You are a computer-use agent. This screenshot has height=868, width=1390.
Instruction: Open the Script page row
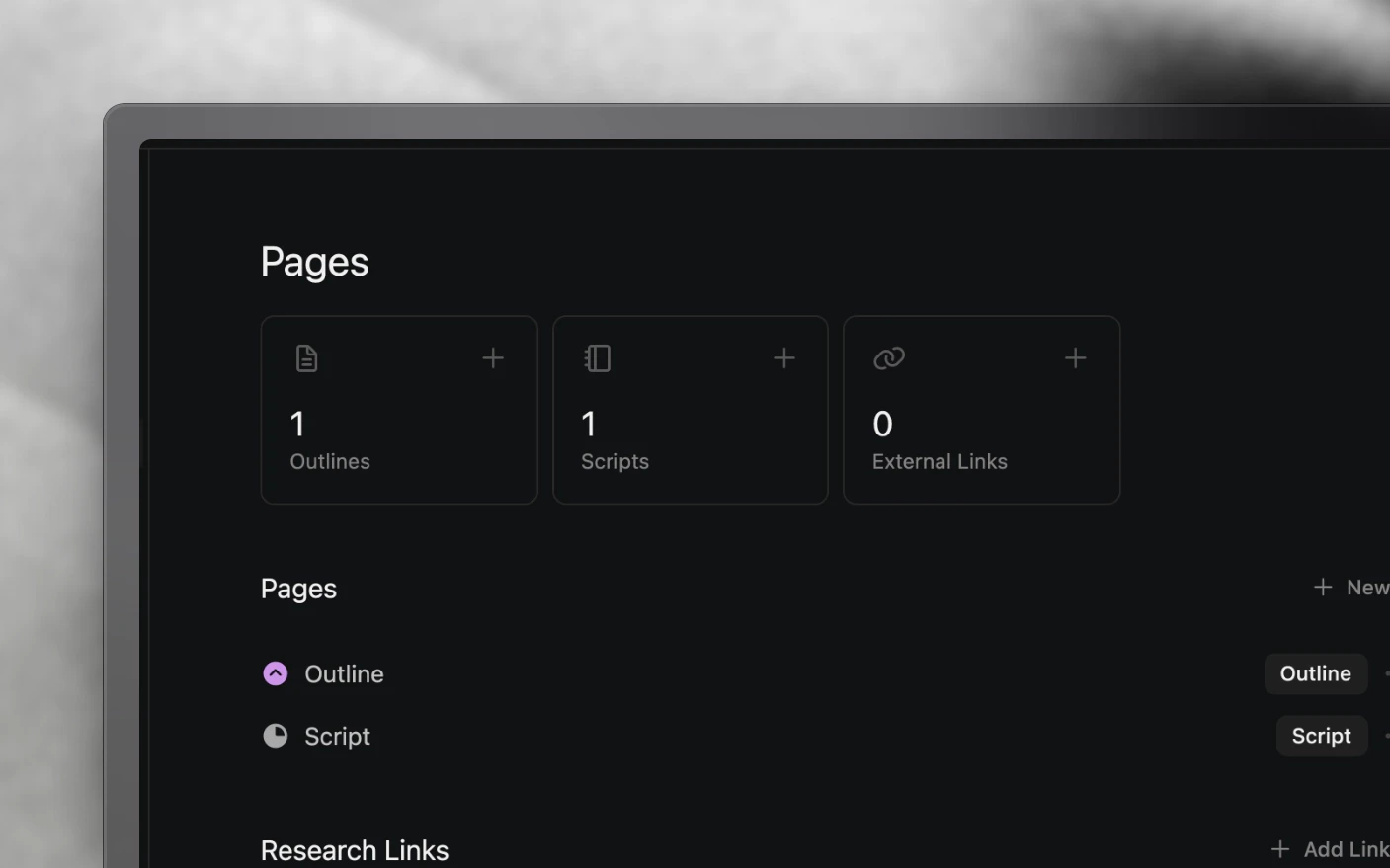pos(825,736)
